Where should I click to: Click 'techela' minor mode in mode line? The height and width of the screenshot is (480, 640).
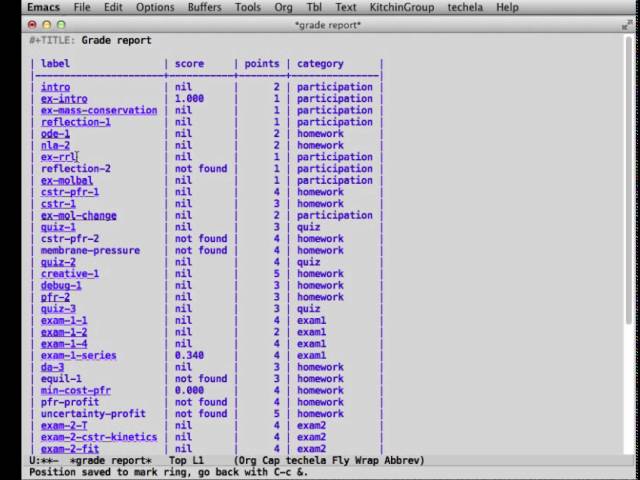pyautogui.click(x=306, y=460)
